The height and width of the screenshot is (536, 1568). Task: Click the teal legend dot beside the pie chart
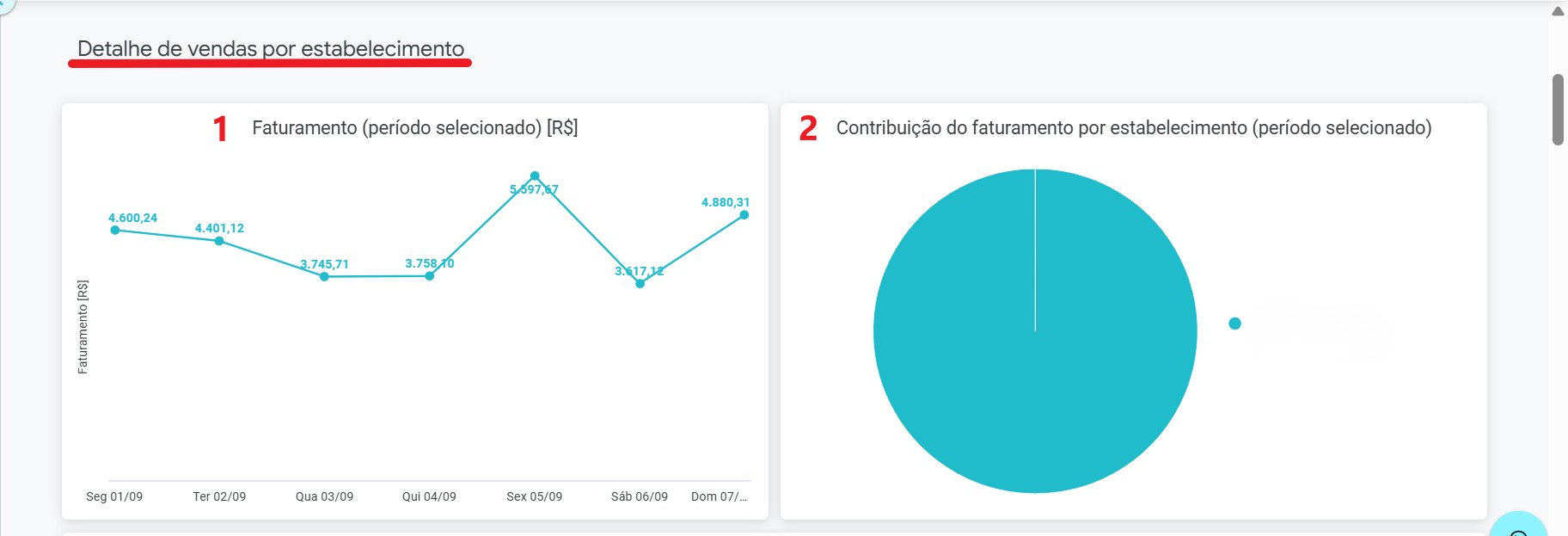tap(1234, 323)
